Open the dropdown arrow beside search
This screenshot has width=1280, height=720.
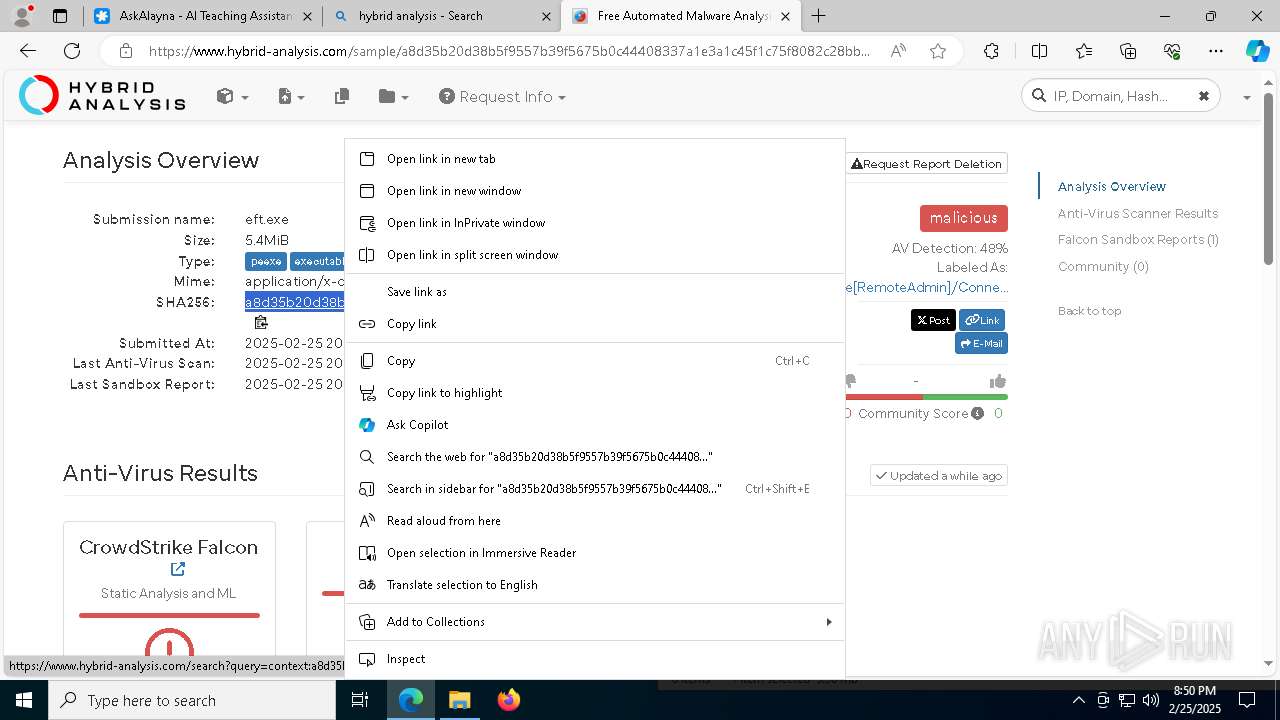1246,97
